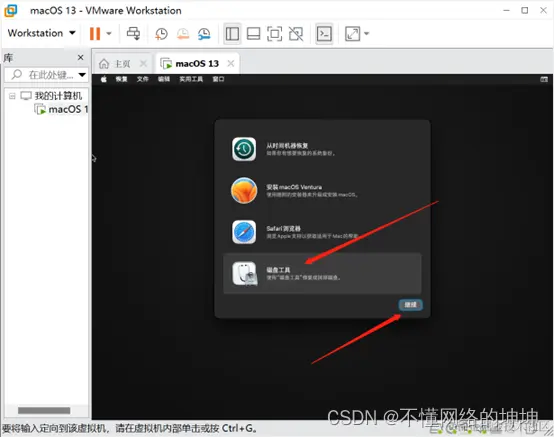The height and width of the screenshot is (437, 554).
Task: Select the Install macOS Ventura icon
Action: [x=244, y=191]
